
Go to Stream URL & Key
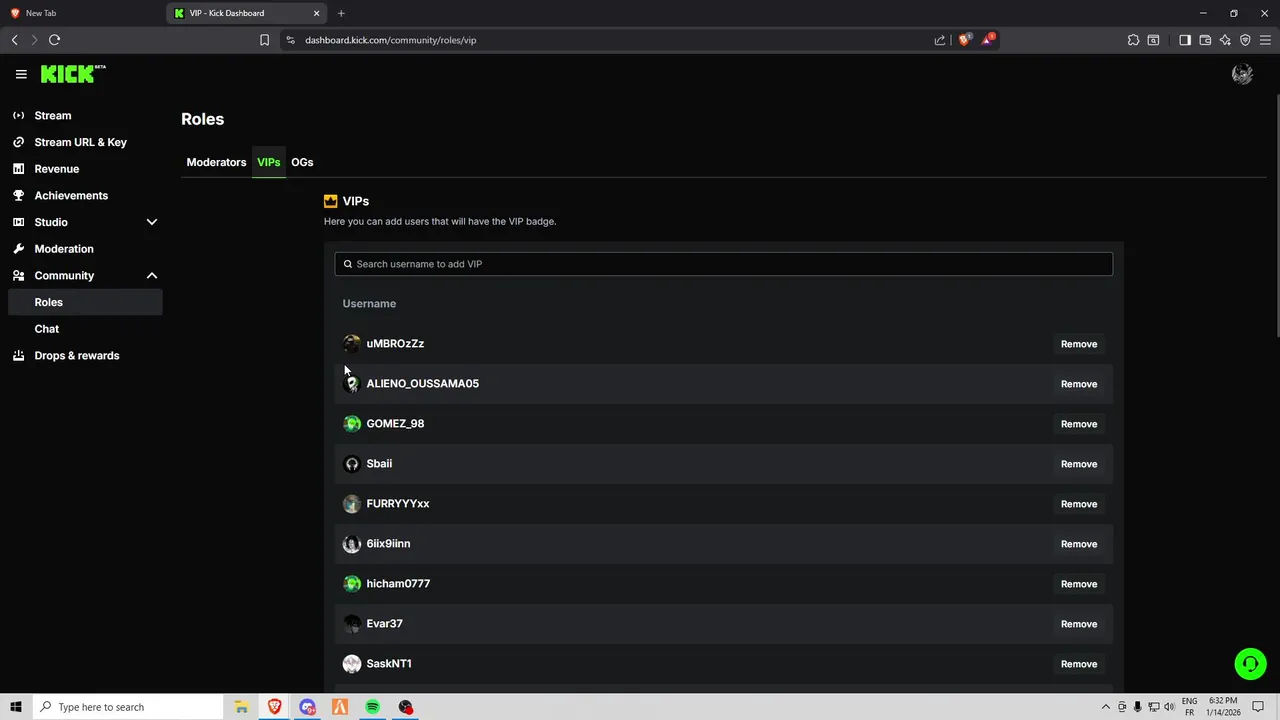point(81,142)
